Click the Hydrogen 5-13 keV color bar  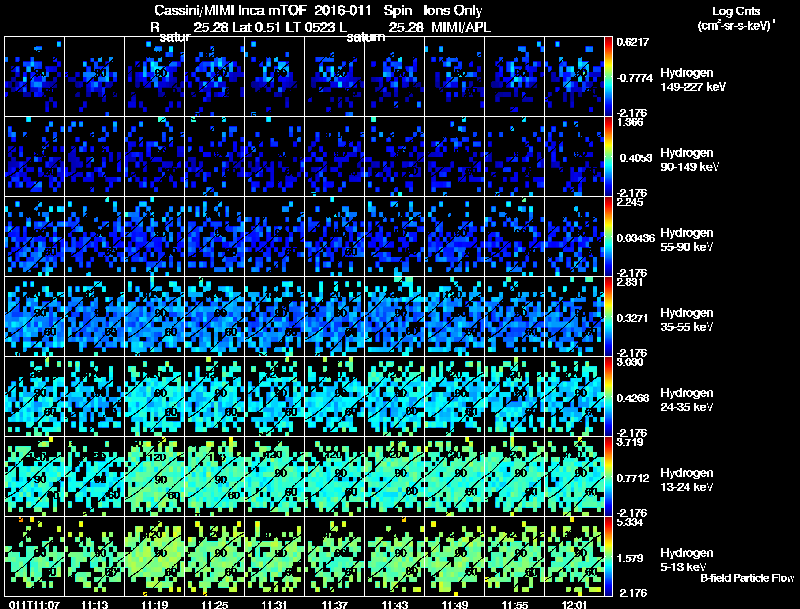click(x=609, y=556)
